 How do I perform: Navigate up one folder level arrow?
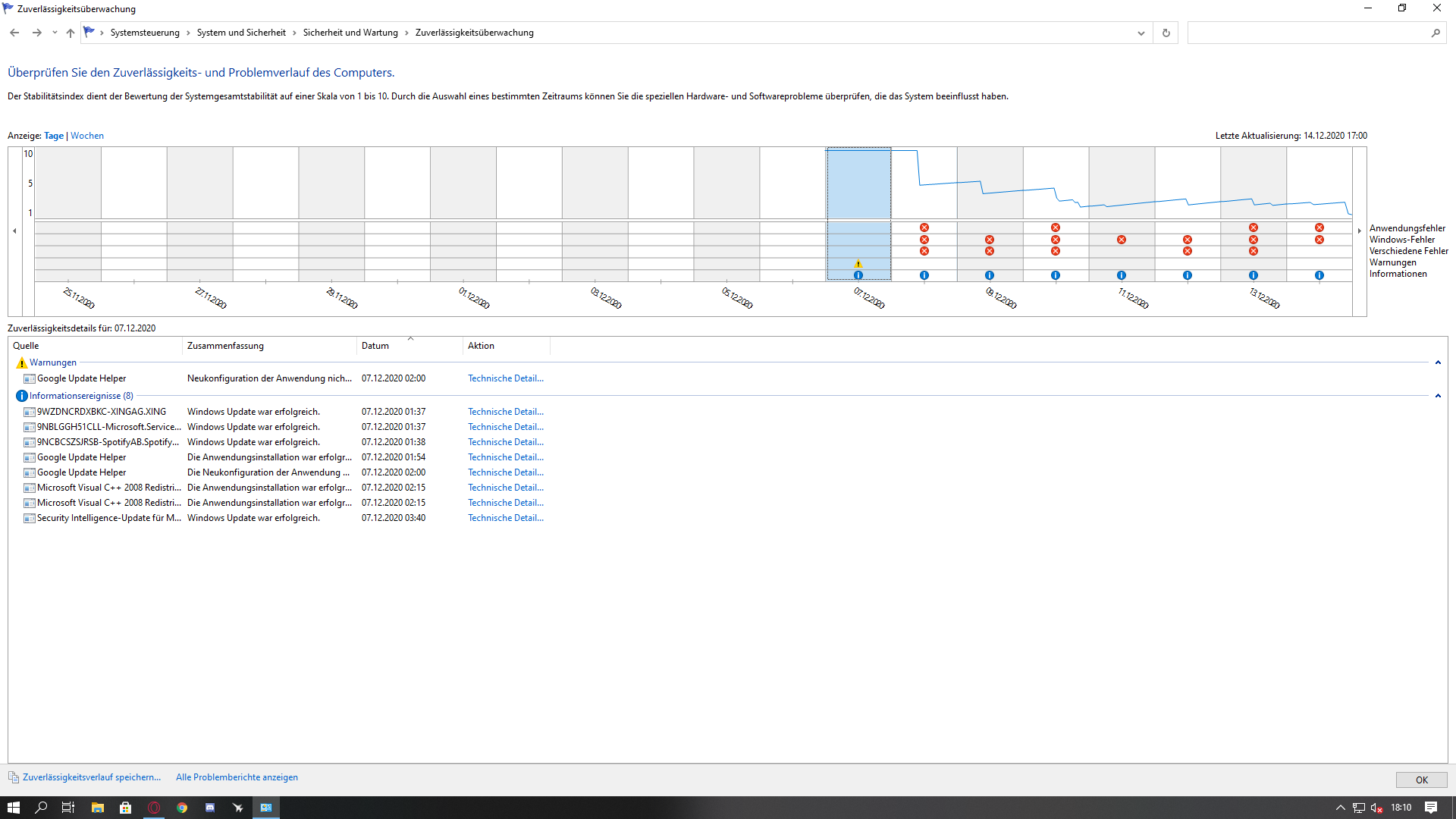71,33
